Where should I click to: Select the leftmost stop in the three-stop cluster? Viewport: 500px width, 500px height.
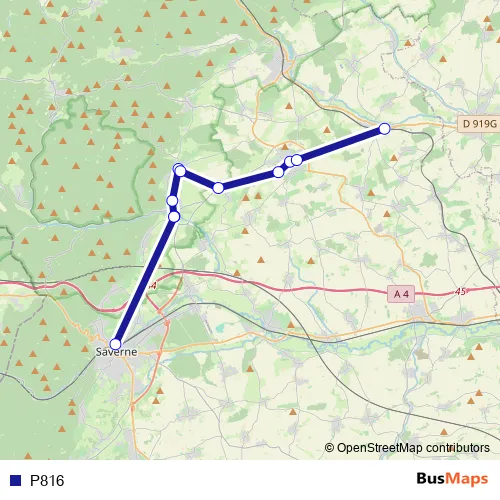(278, 172)
